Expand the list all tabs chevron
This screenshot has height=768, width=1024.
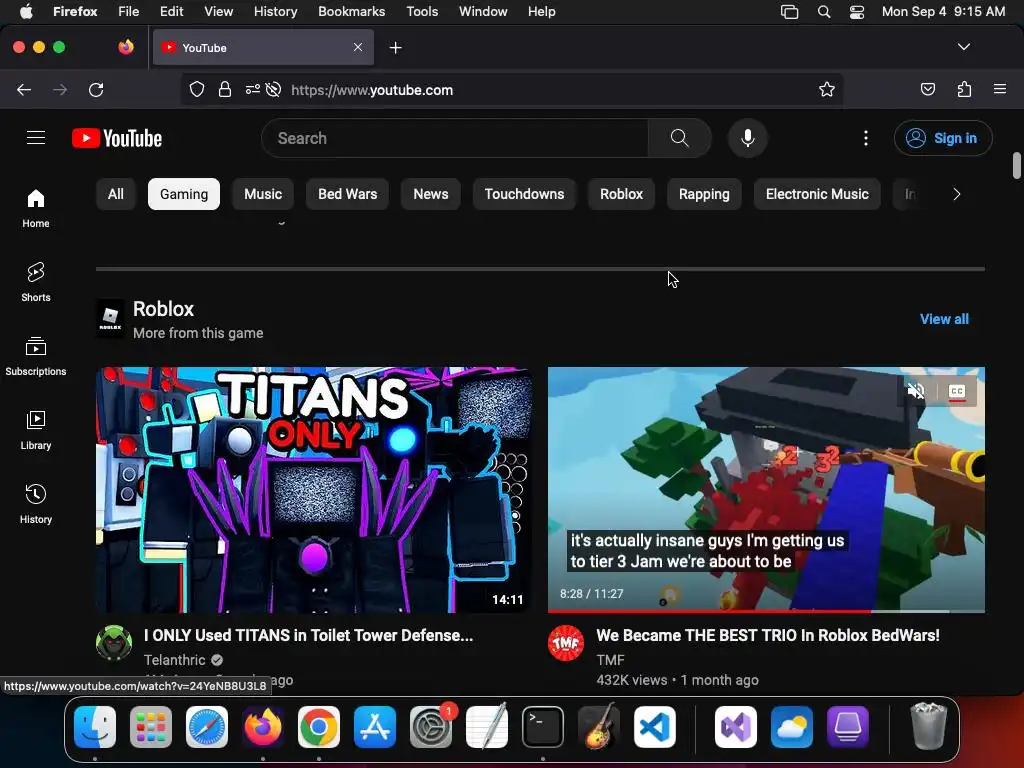click(963, 47)
